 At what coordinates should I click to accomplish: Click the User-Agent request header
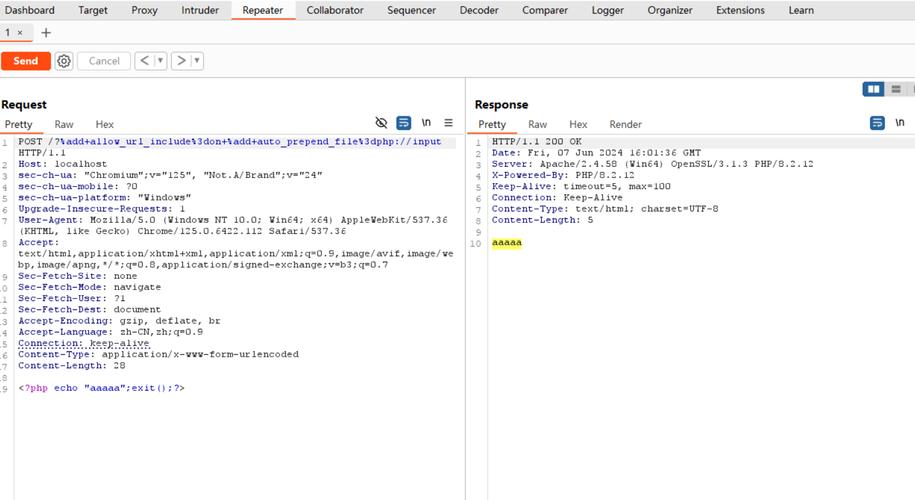pyautogui.click(x=233, y=226)
